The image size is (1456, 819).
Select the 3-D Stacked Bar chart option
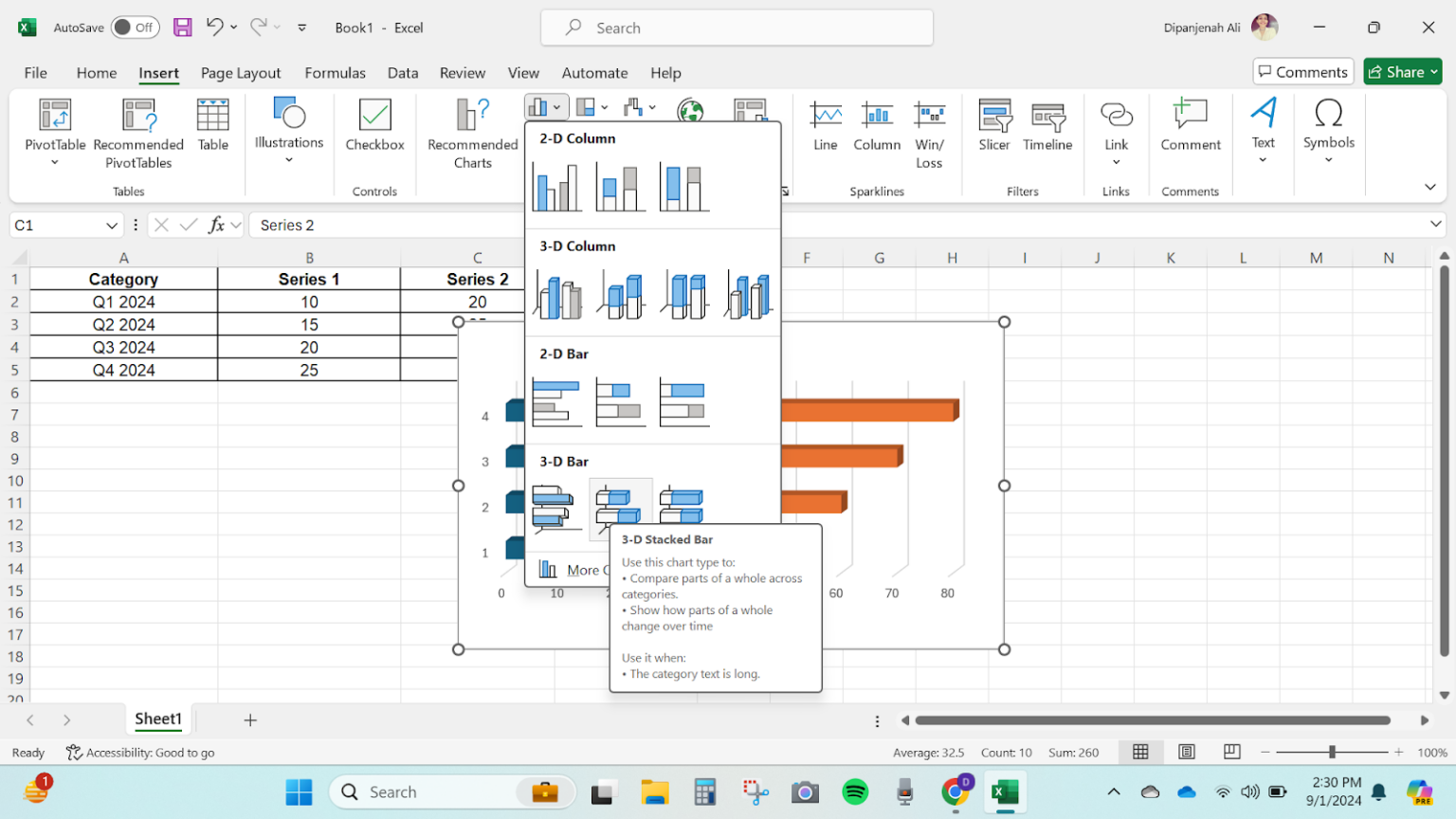pos(620,504)
